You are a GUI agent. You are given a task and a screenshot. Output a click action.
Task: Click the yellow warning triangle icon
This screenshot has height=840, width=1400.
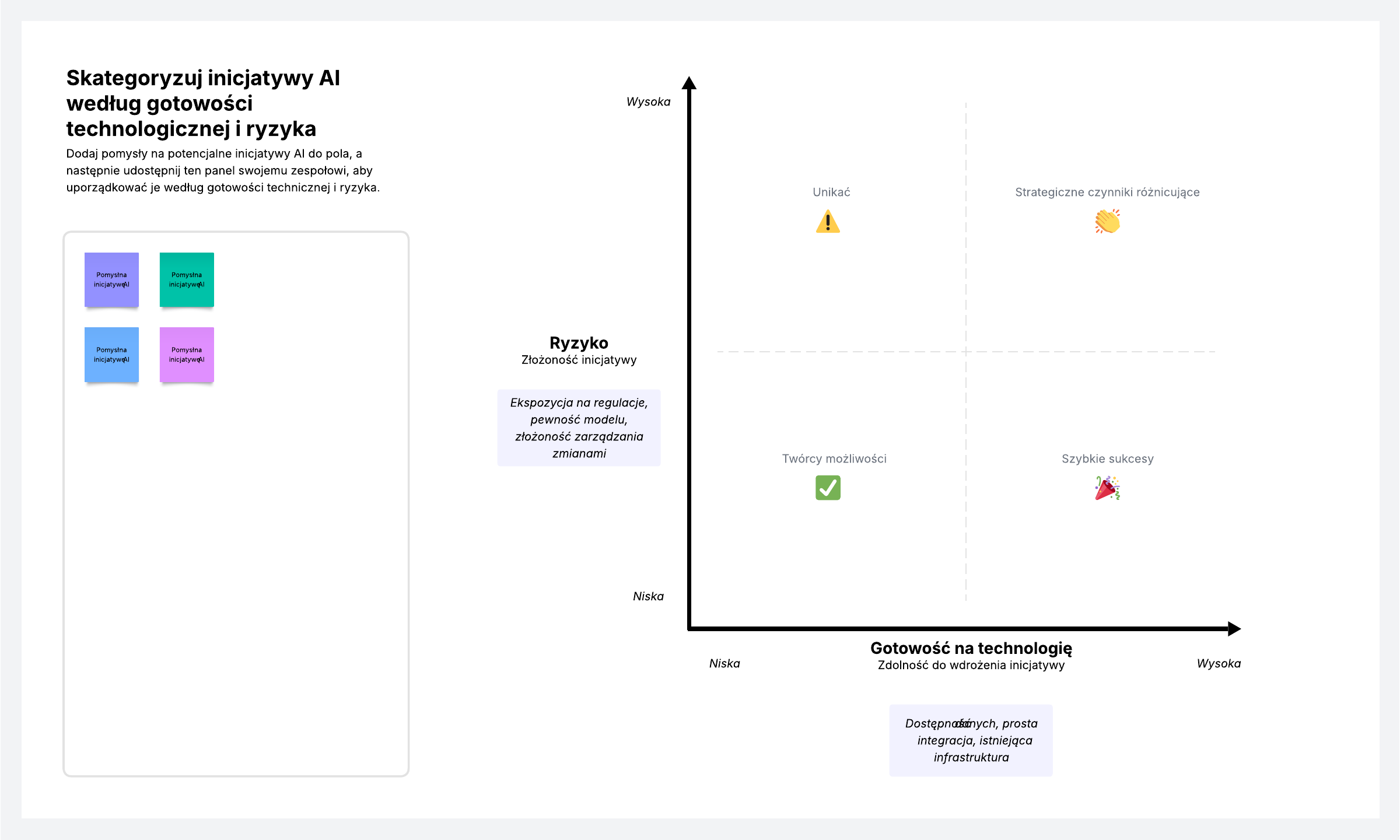pos(828,222)
